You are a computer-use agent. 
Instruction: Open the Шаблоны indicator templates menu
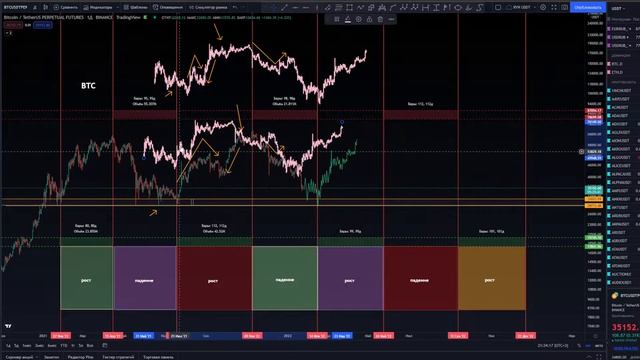coord(136,7)
